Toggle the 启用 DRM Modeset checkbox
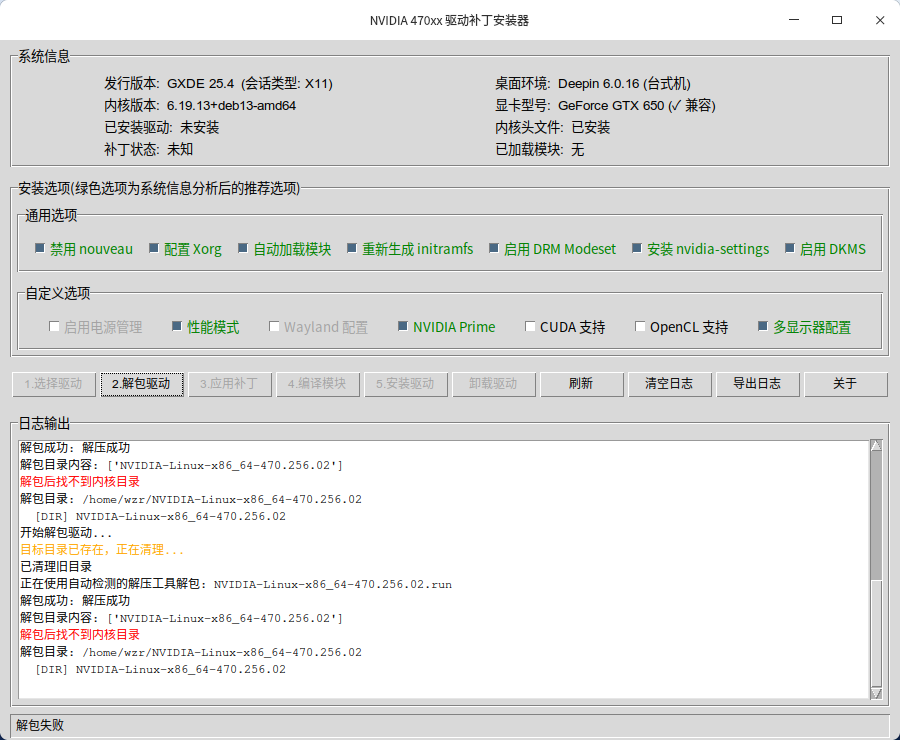 tap(494, 249)
